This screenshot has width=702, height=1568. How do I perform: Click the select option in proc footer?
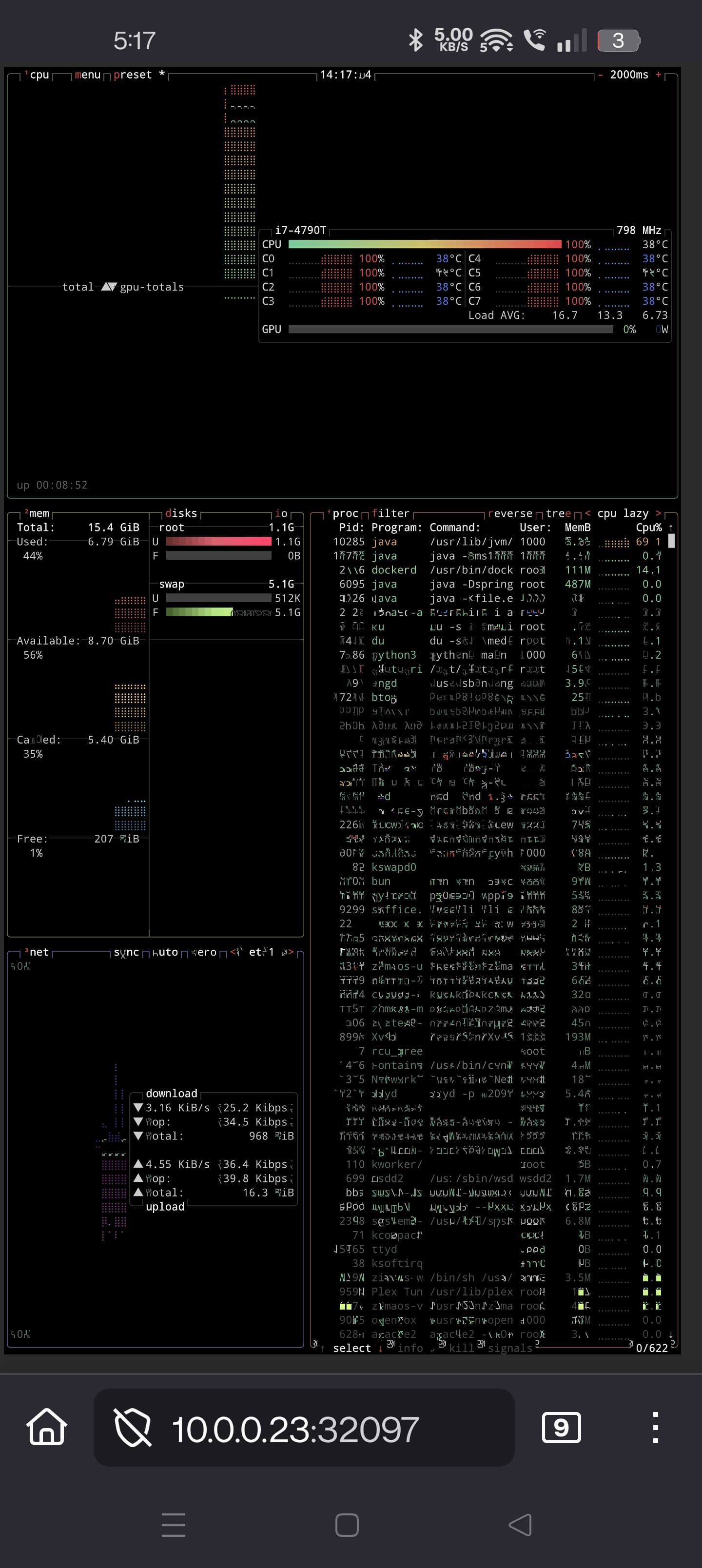(352, 1348)
